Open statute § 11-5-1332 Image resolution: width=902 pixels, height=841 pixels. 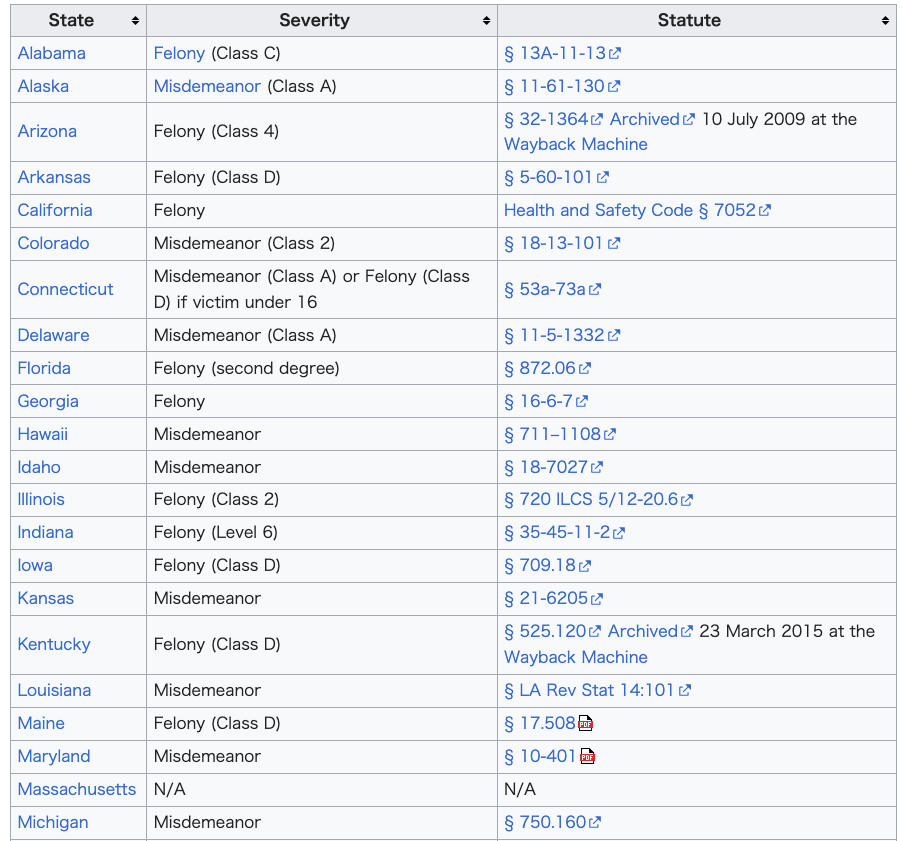(555, 335)
